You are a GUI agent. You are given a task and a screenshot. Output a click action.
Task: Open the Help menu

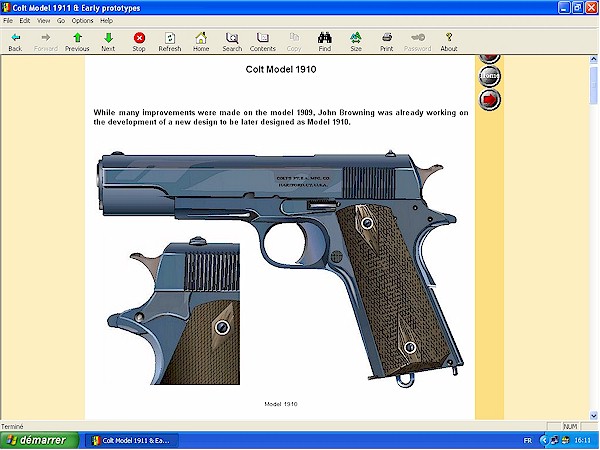click(106, 21)
